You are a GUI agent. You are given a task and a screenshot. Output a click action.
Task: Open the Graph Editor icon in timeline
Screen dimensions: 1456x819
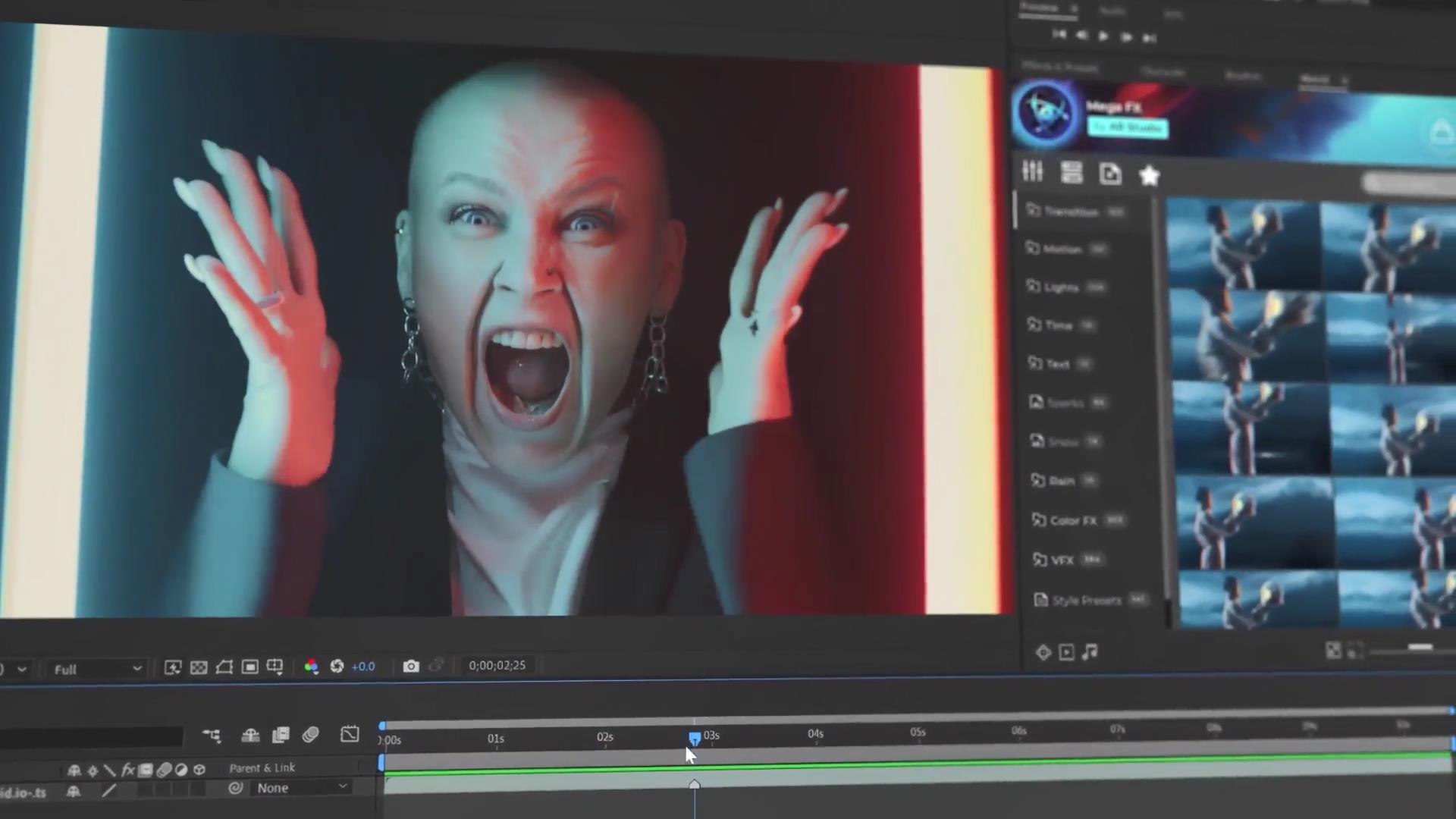(x=350, y=734)
